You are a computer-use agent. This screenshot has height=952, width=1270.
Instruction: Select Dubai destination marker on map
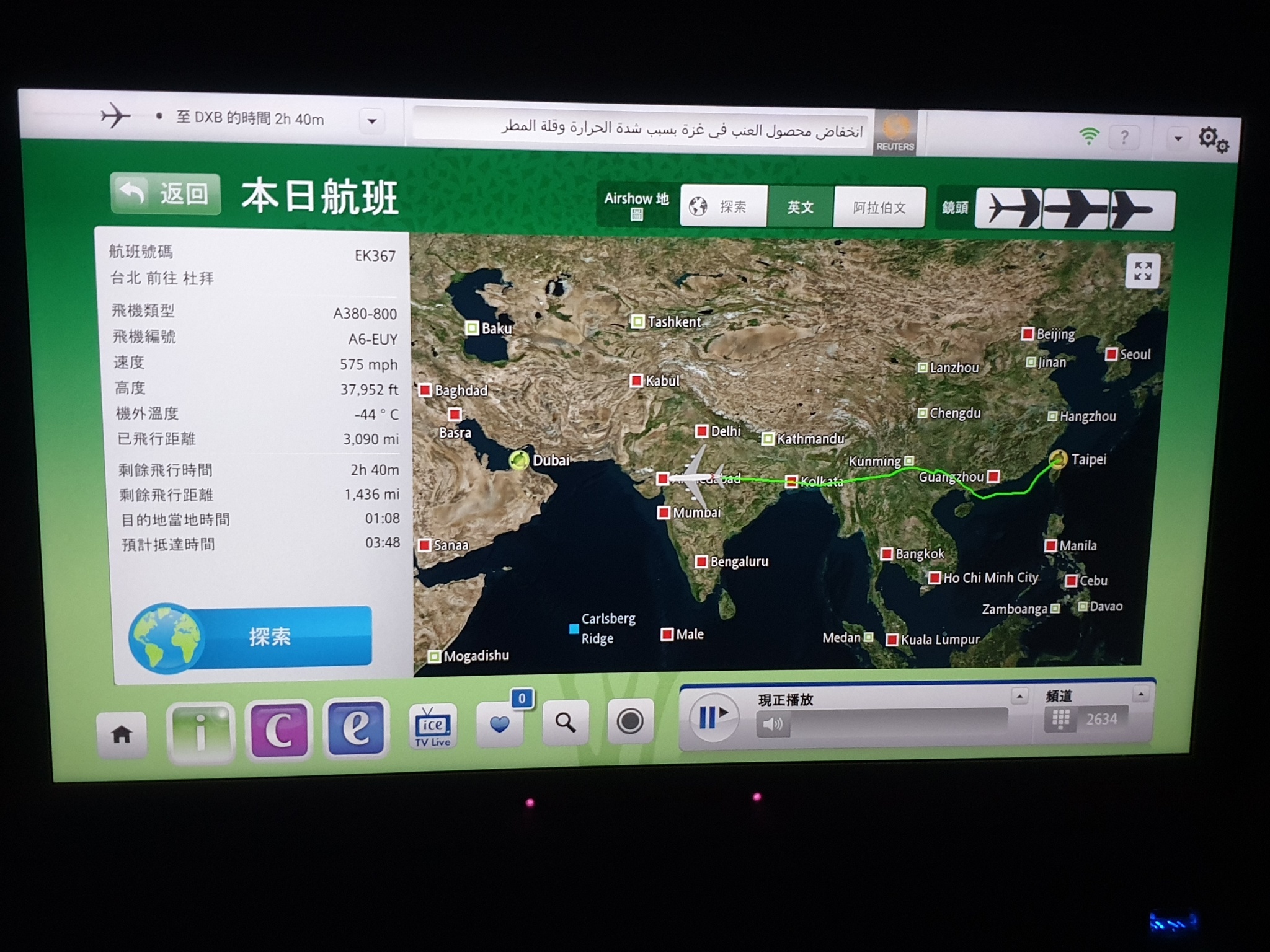pyautogui.click(x=519, y=460)
